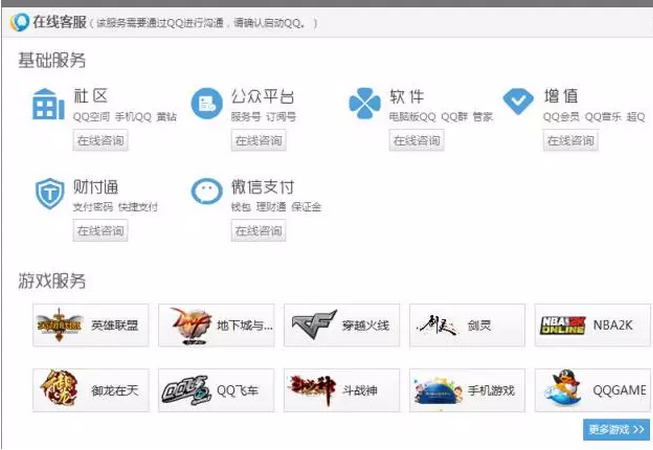Select the 财付通 heading
Viewport: 653px width, 450px height.
coord(96,187)
